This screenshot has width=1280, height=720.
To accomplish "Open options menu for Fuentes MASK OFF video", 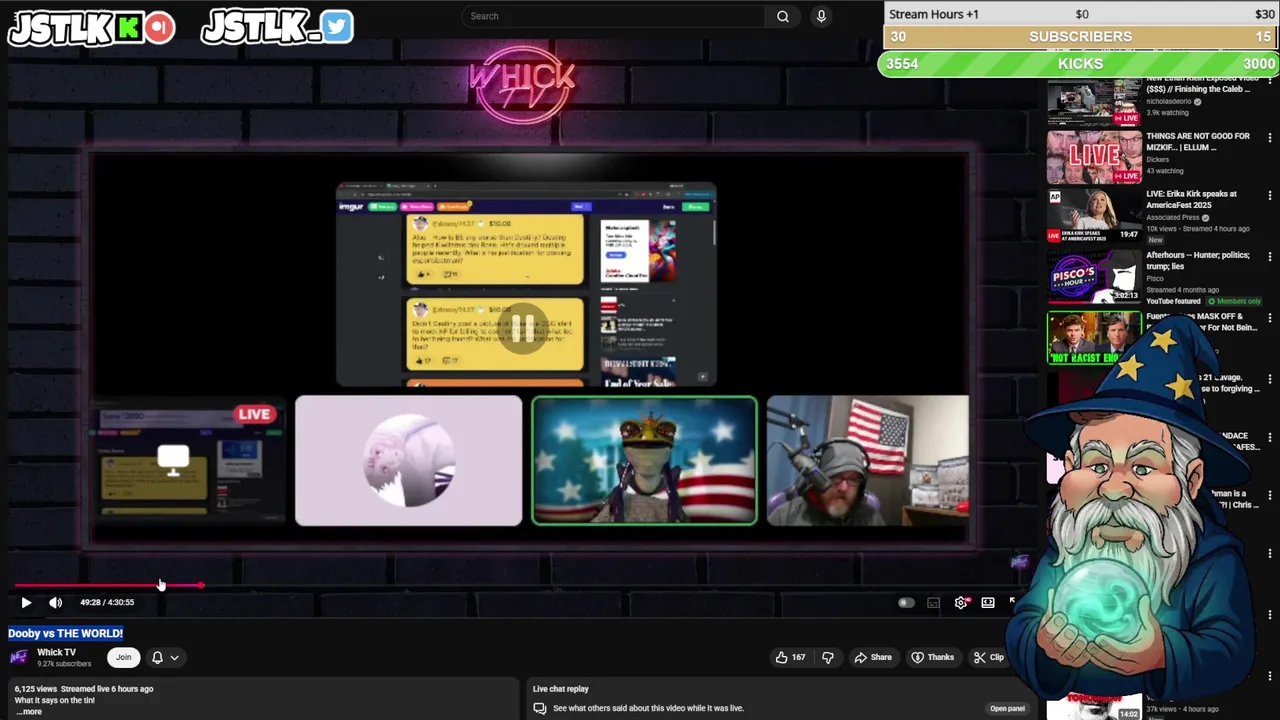I will coord(1270,318).
